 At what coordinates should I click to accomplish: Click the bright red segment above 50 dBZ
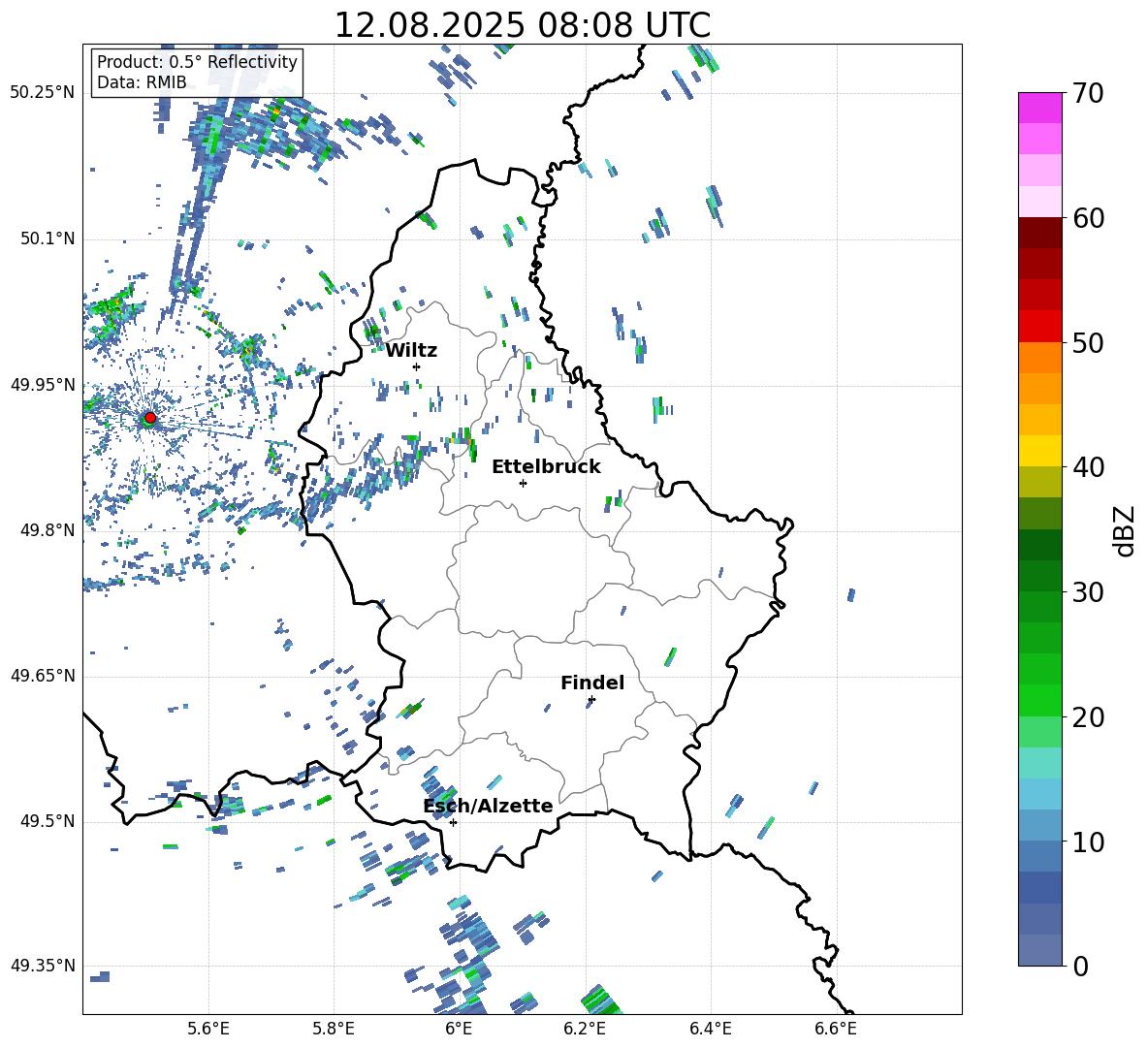(1039, 327)
